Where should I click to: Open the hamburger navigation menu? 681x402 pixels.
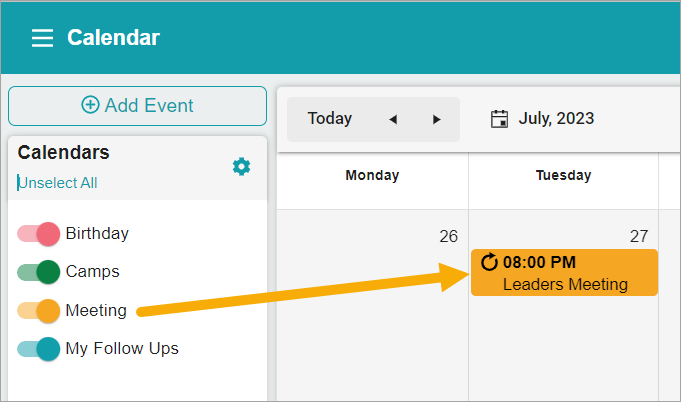(x=42, y=38)
